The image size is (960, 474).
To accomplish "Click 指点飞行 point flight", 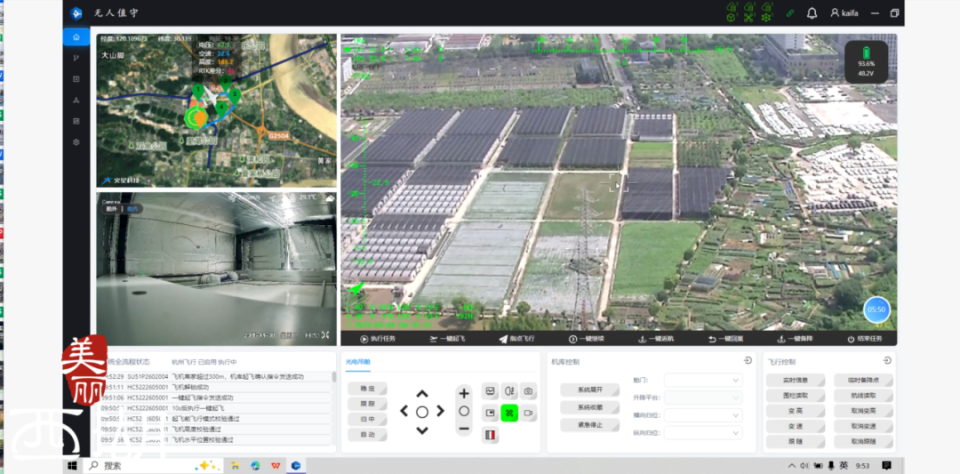I will 516,339.
